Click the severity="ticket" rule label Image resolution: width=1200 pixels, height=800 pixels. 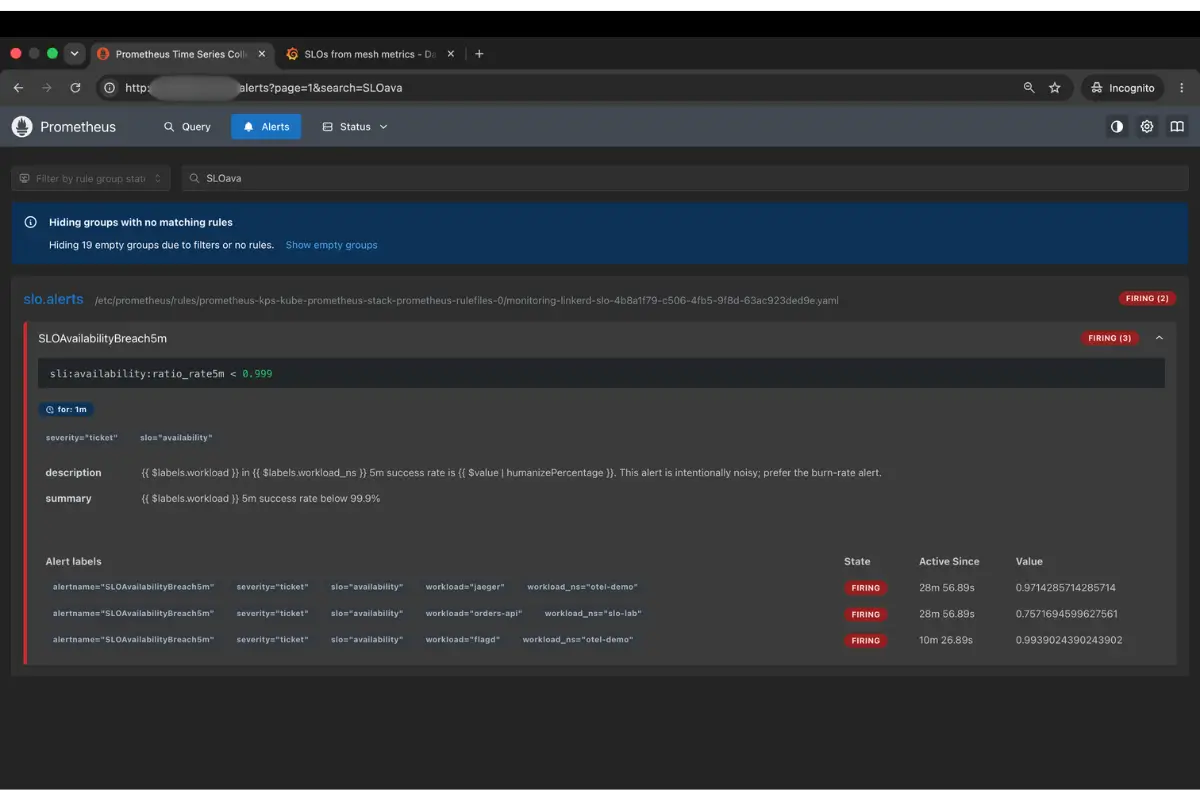pyautogui.click(x=82, y=438)
